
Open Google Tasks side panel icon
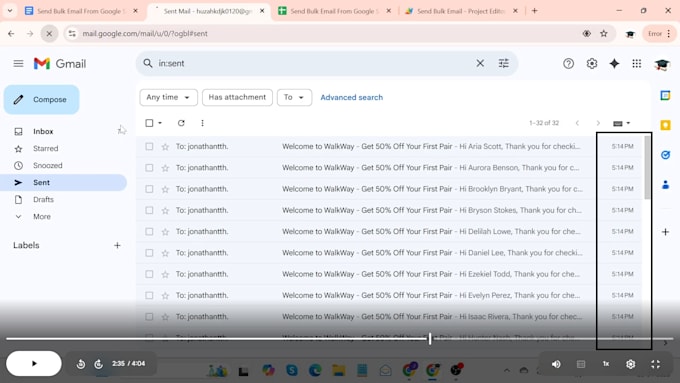point(665,155)
